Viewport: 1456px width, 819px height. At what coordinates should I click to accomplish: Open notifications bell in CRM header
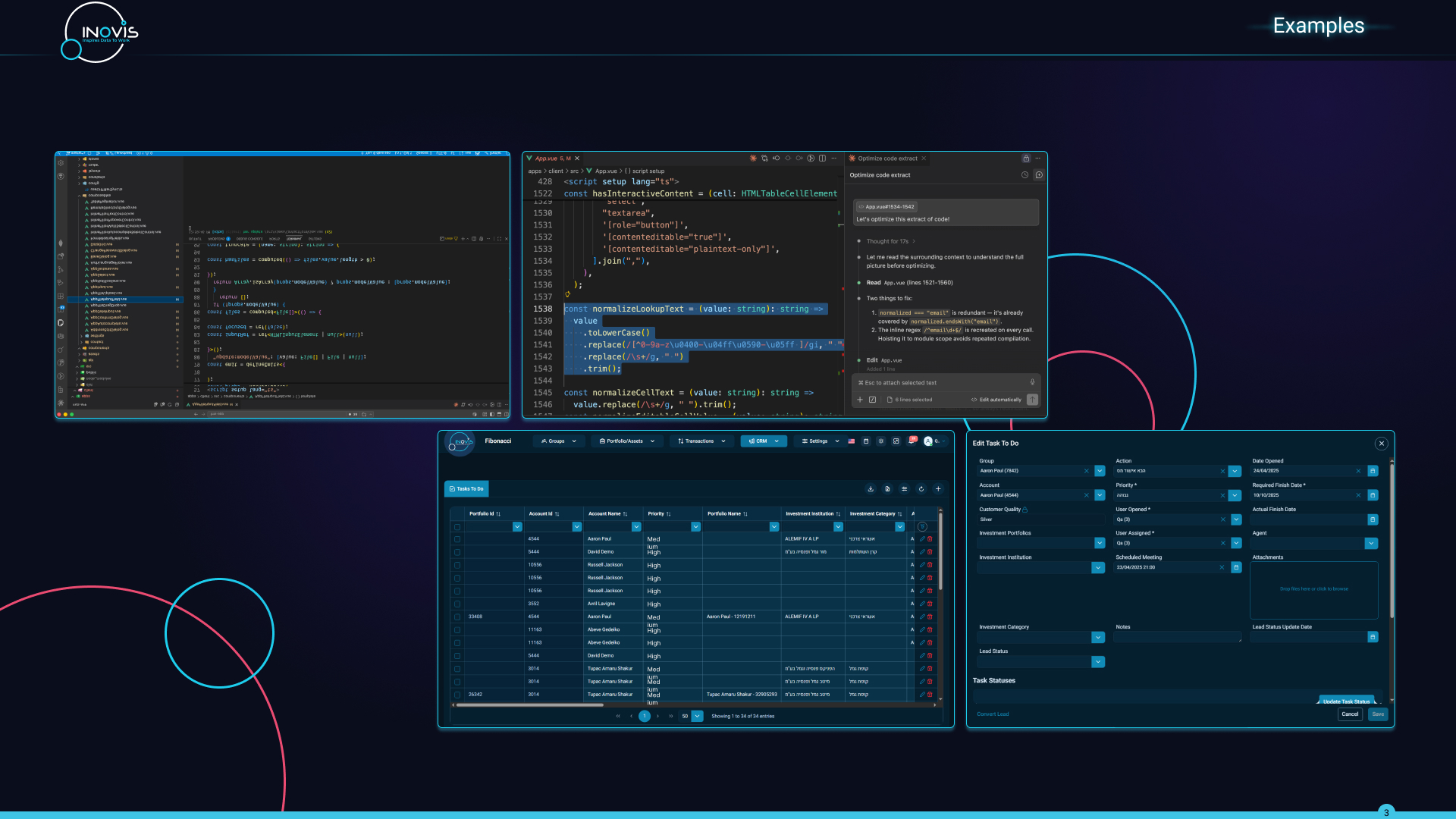tap(912, 441)
